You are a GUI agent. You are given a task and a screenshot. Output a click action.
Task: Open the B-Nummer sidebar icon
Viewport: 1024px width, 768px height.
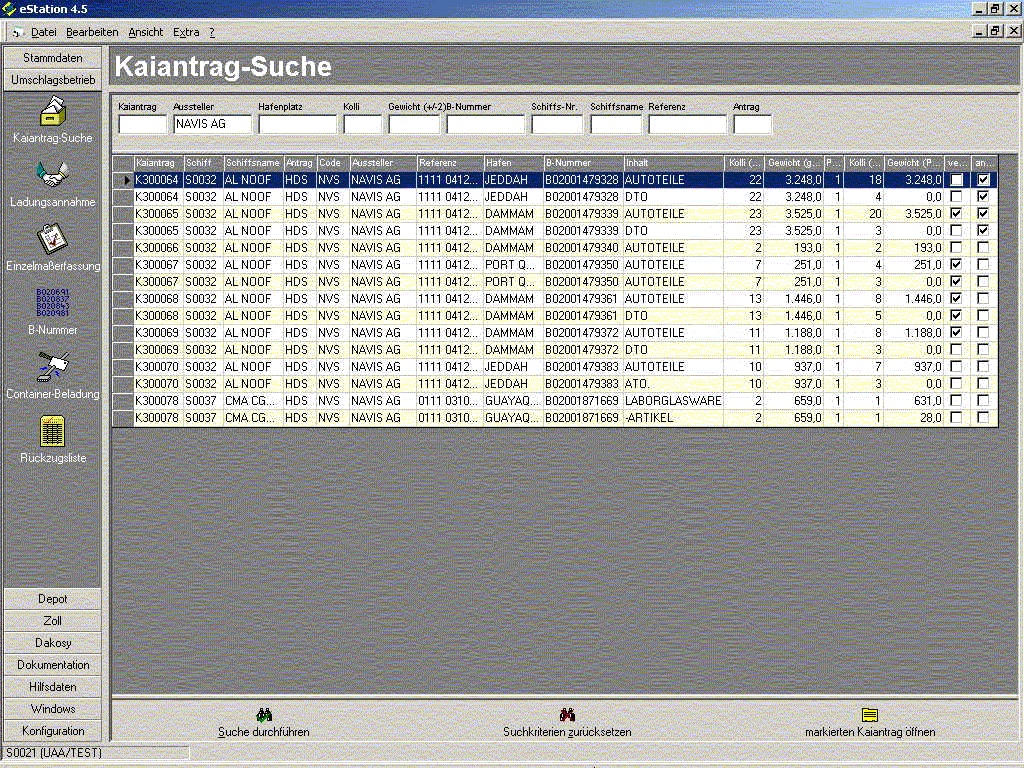click(x=52, y=304)
